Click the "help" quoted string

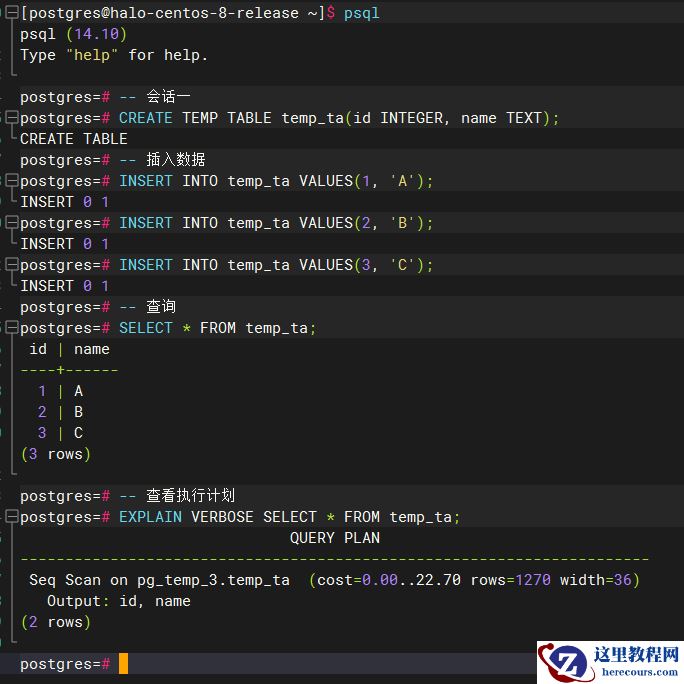pyautogui.click(x=92, y=55)
